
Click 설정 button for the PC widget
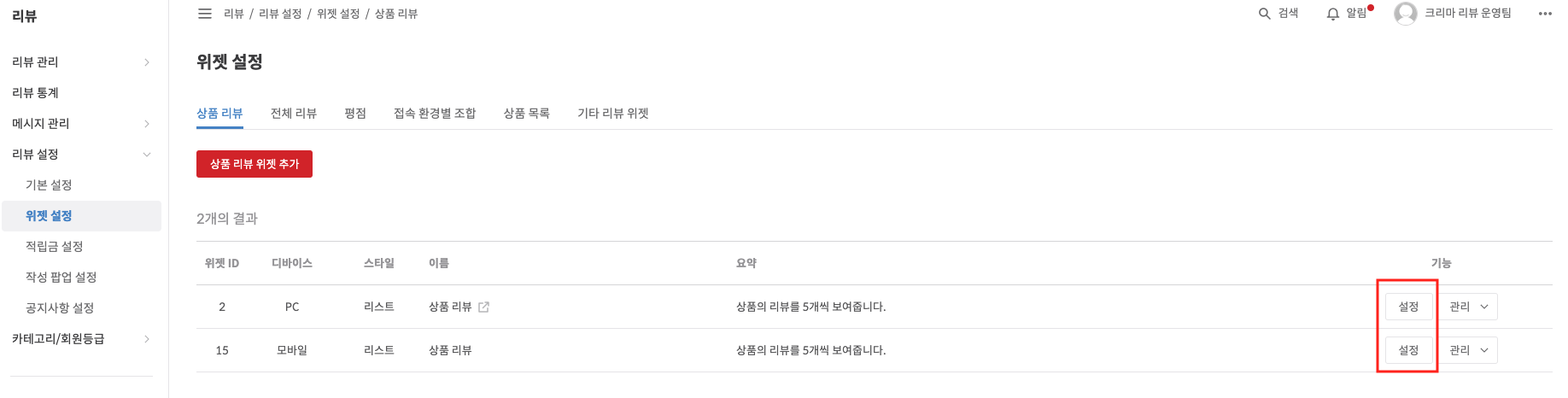coord(1408,307)
